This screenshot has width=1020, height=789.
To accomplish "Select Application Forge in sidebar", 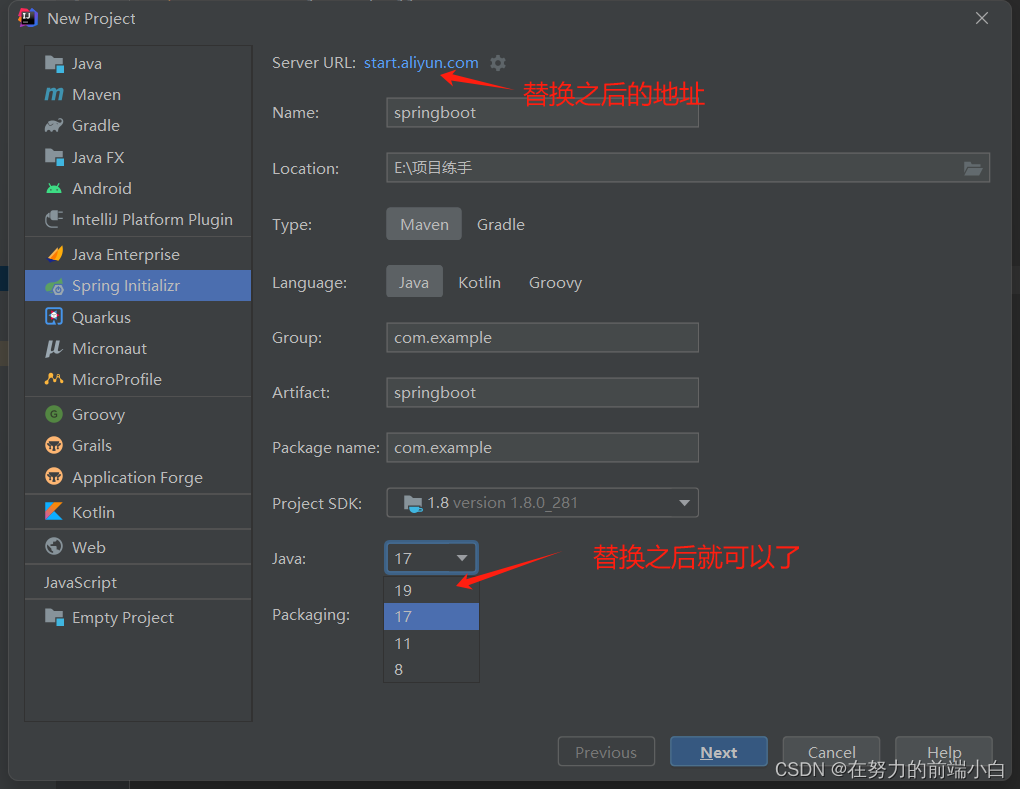I will (138, 477).
